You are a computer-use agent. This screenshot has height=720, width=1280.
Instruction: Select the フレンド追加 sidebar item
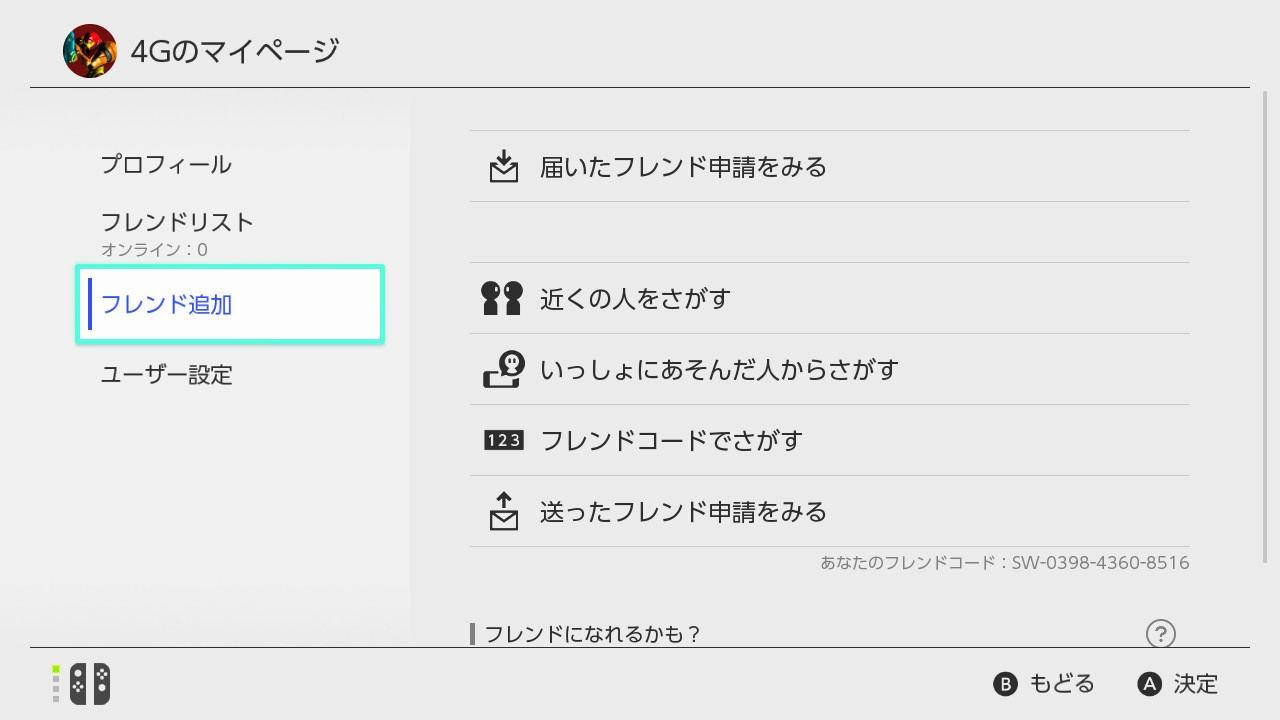point(230,304)
